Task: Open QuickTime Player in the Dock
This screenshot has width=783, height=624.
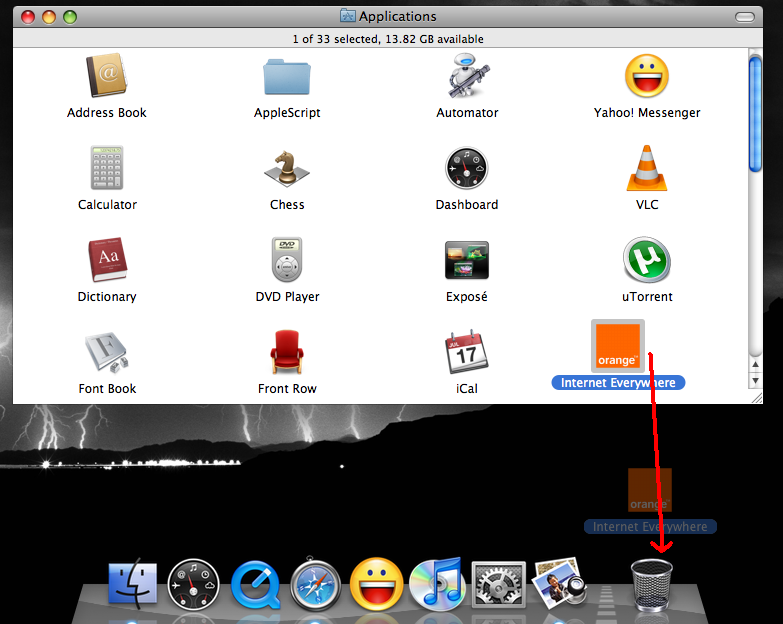Action: (255, 585)
